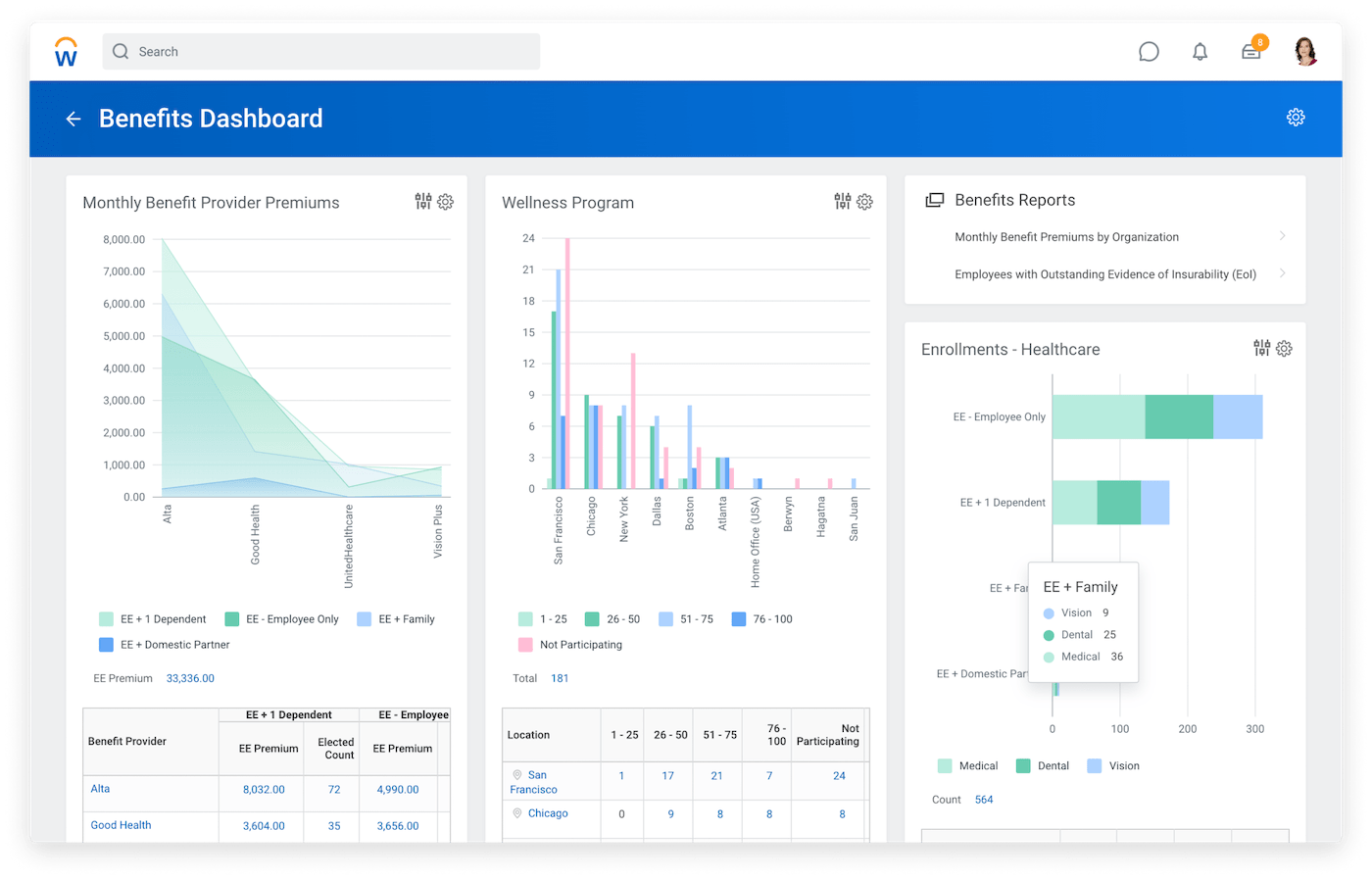The height and width of the screenshot is (880, 1372).
Task: Click the green Dental color swatch
Action: click(x=1021, y=765)
